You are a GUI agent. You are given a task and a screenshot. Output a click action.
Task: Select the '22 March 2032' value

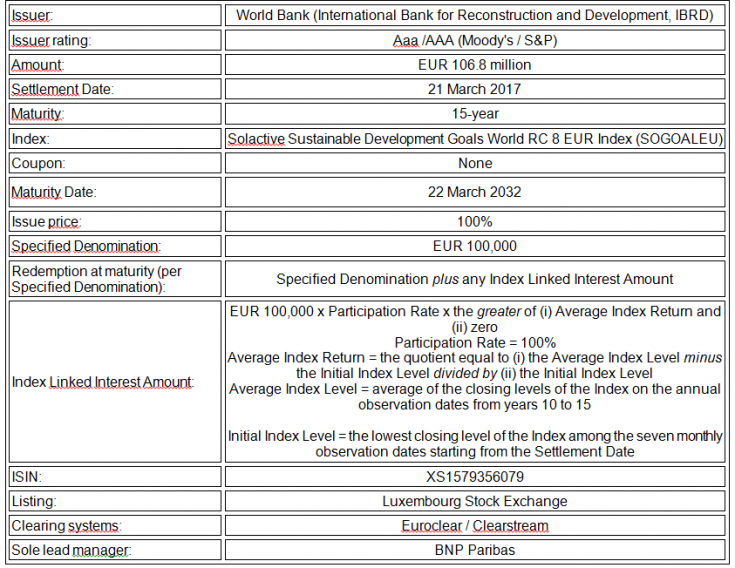(474, 192)
